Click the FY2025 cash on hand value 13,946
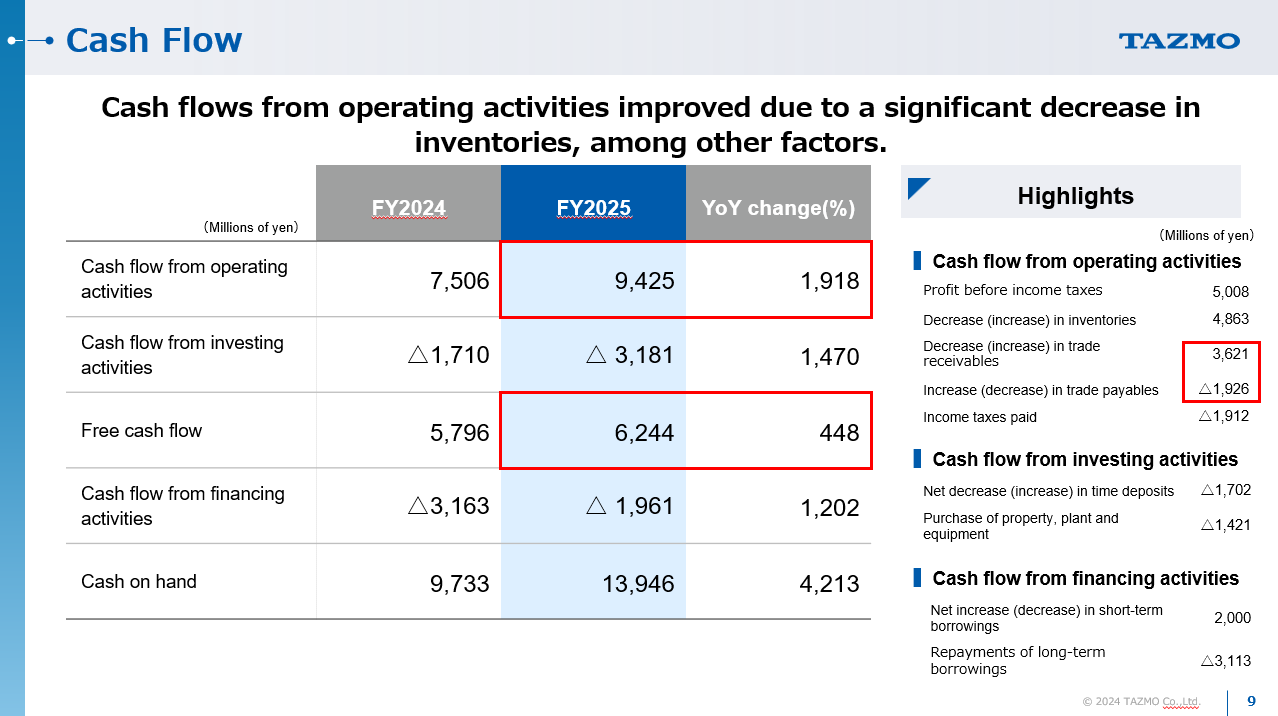The width and height of the screenshot is (1278, 716). (638, 584)
